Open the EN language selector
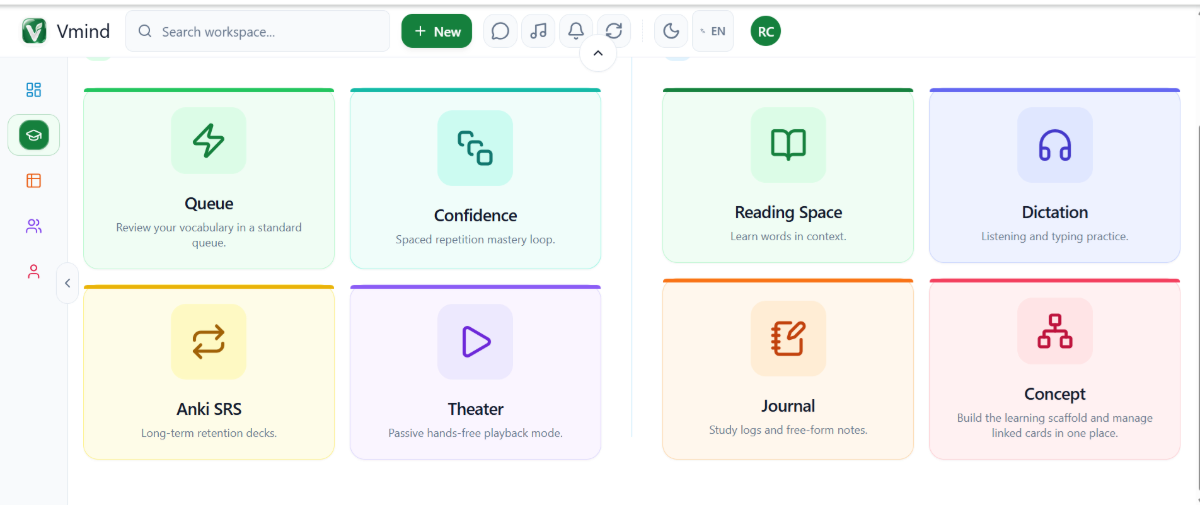This screenshot has height=505, width=1200. point(713,31)
